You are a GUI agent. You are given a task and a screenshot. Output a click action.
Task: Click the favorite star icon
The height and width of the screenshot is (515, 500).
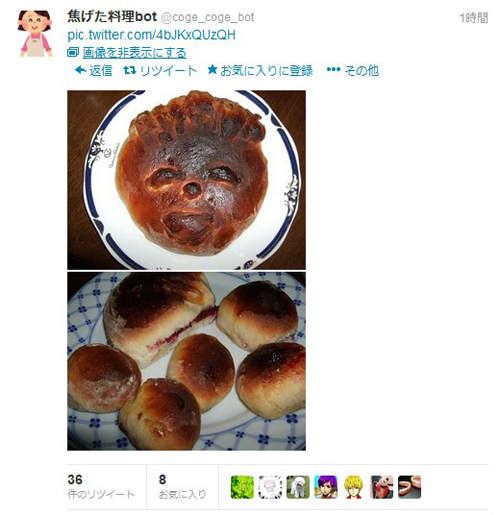coord(212,70)
